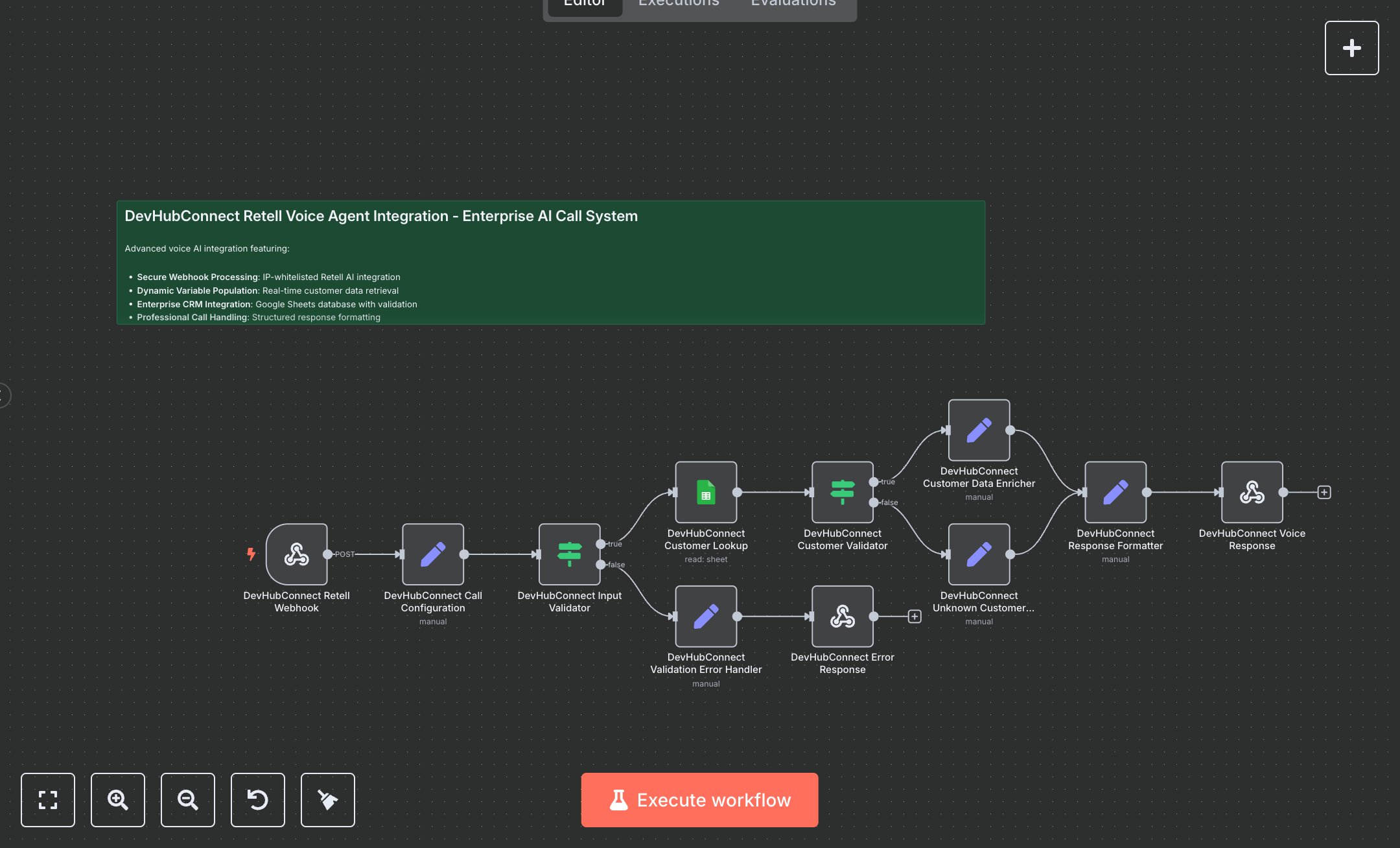The width and height of the screenshot is (1400, 848).
Task: Select the DevHubConnect Input Validator switch node
Action: pos(568,554)
